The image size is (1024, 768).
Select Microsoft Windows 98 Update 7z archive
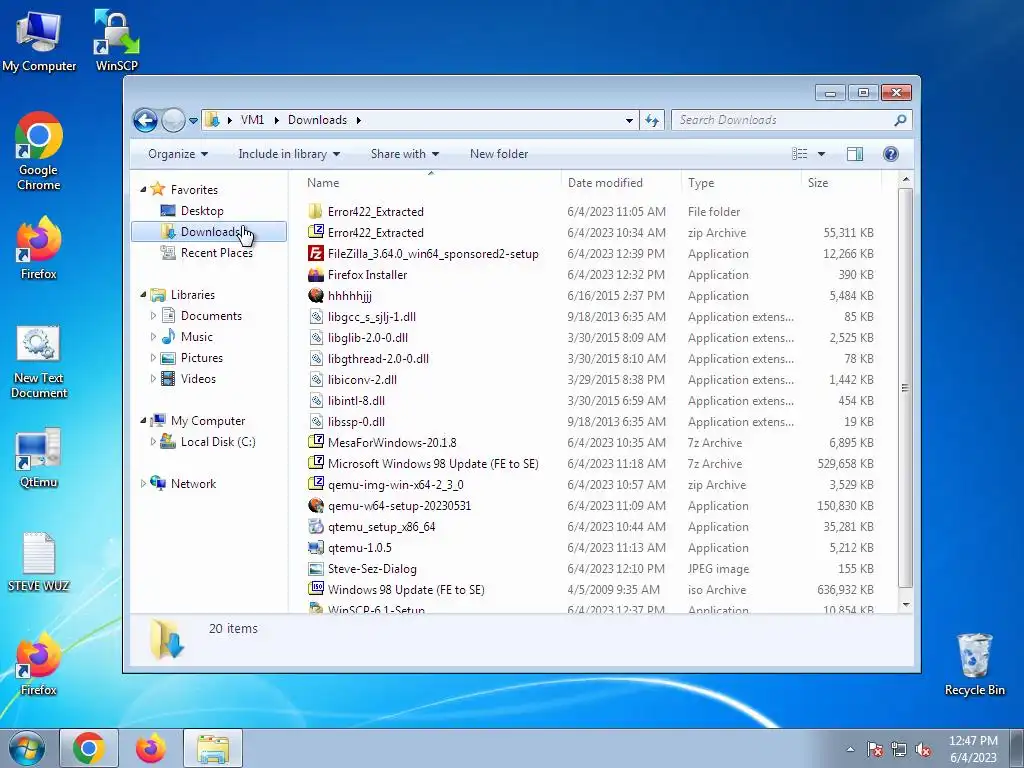[433, 464]
